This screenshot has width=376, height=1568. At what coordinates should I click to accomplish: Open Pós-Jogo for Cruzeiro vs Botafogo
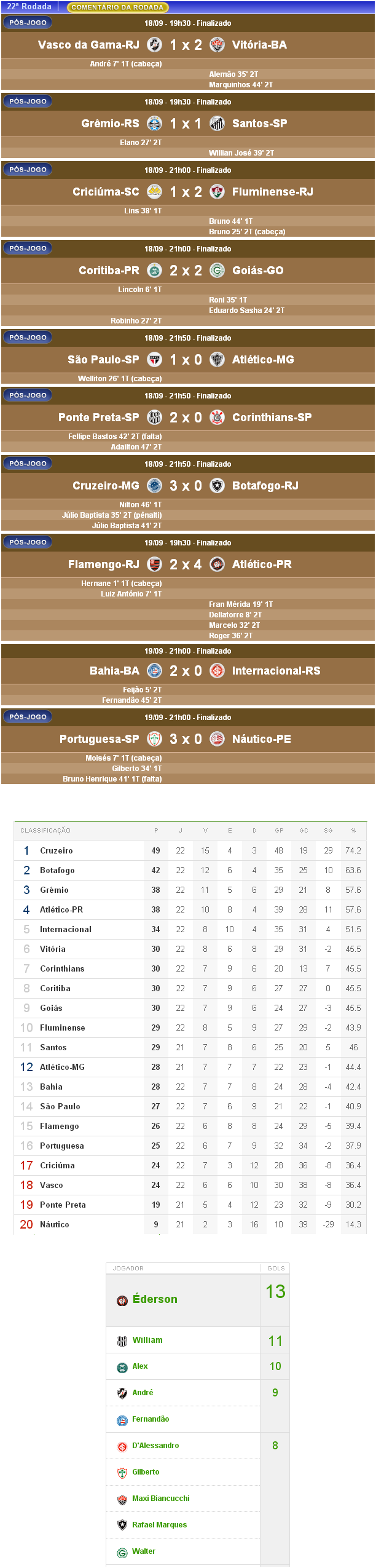click(x=28, y=464)
